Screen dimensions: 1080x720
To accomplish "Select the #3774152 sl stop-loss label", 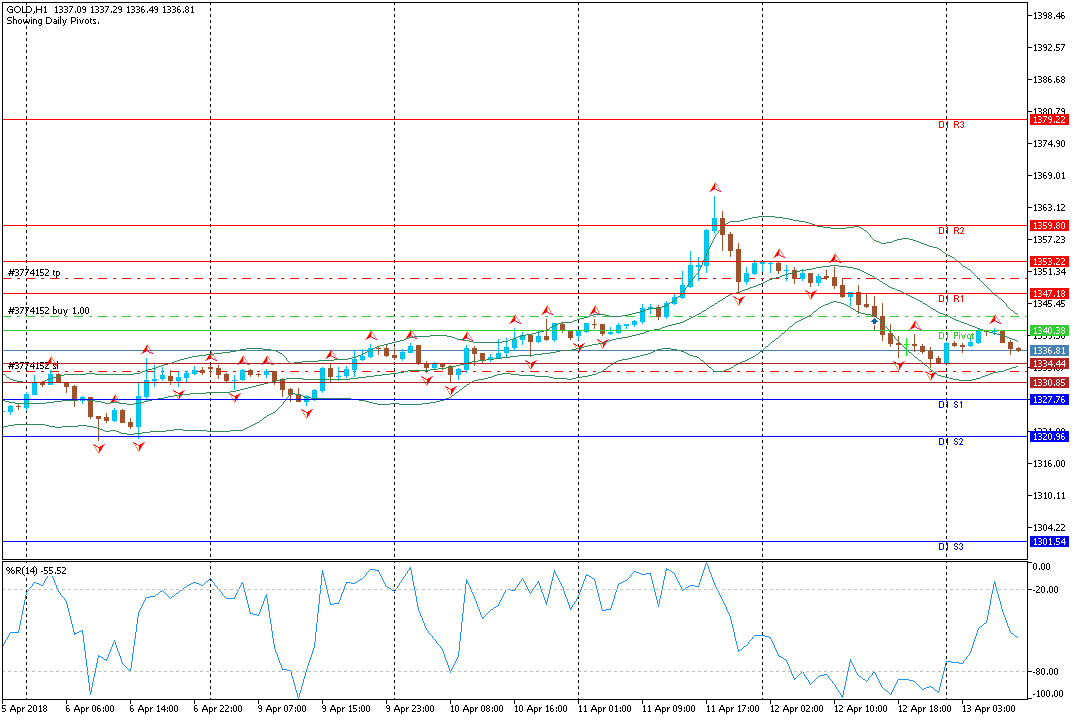I will point(33,366).
